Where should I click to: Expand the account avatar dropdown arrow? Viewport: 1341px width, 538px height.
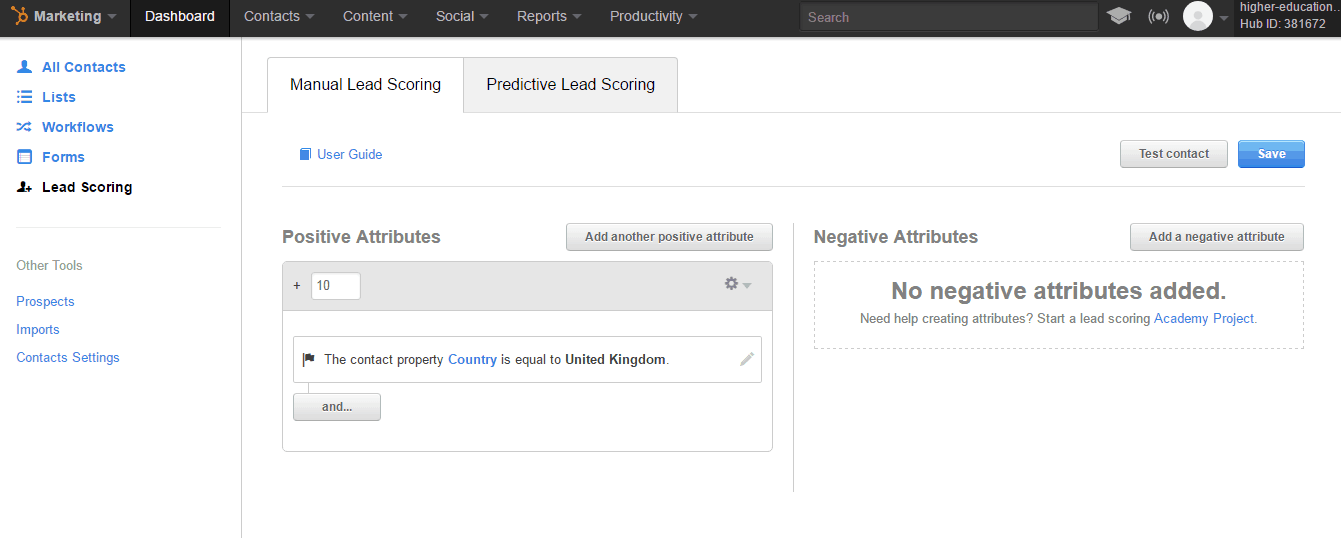[1224, 17]
